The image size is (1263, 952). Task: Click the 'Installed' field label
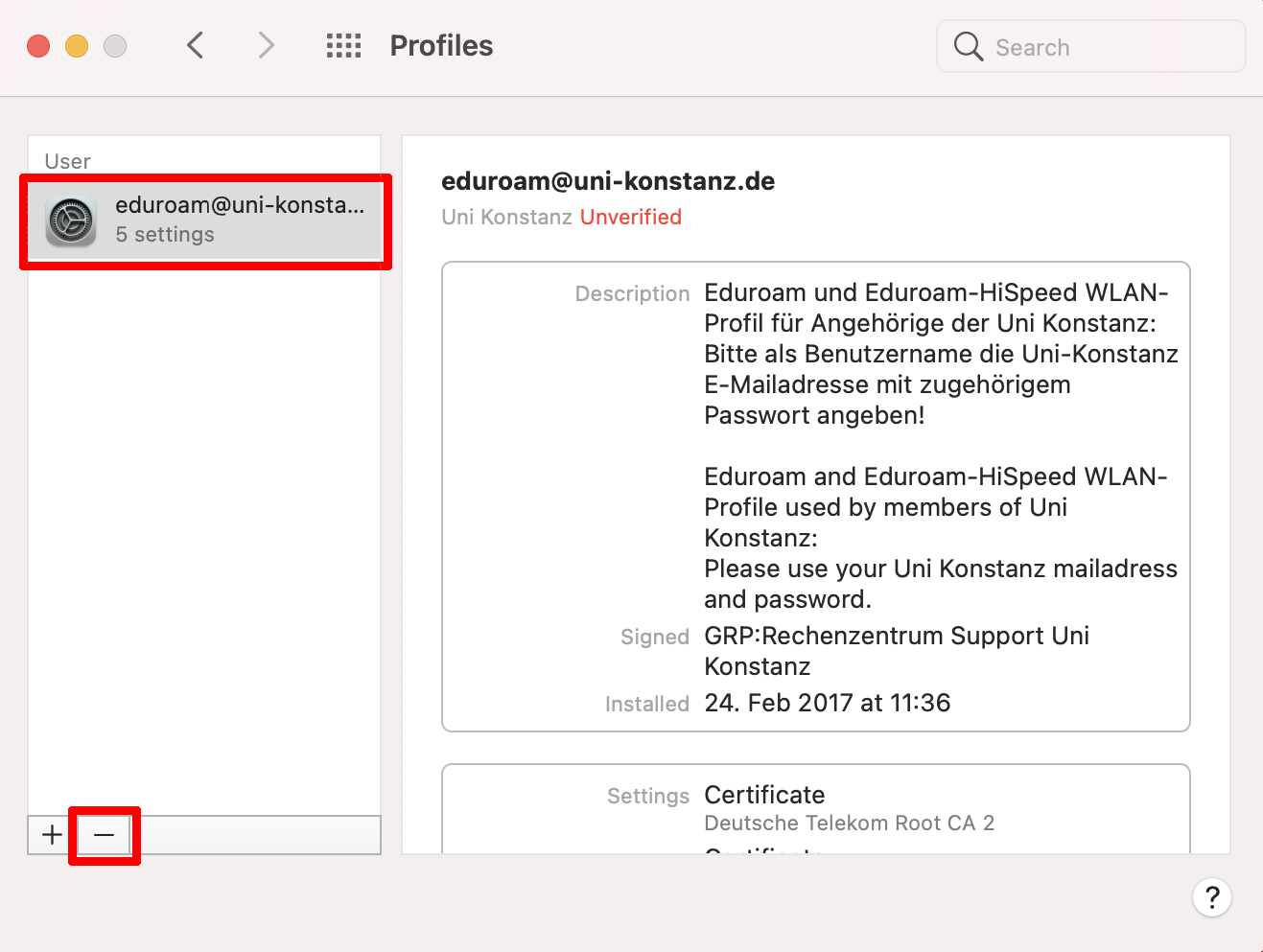[647, 705]
